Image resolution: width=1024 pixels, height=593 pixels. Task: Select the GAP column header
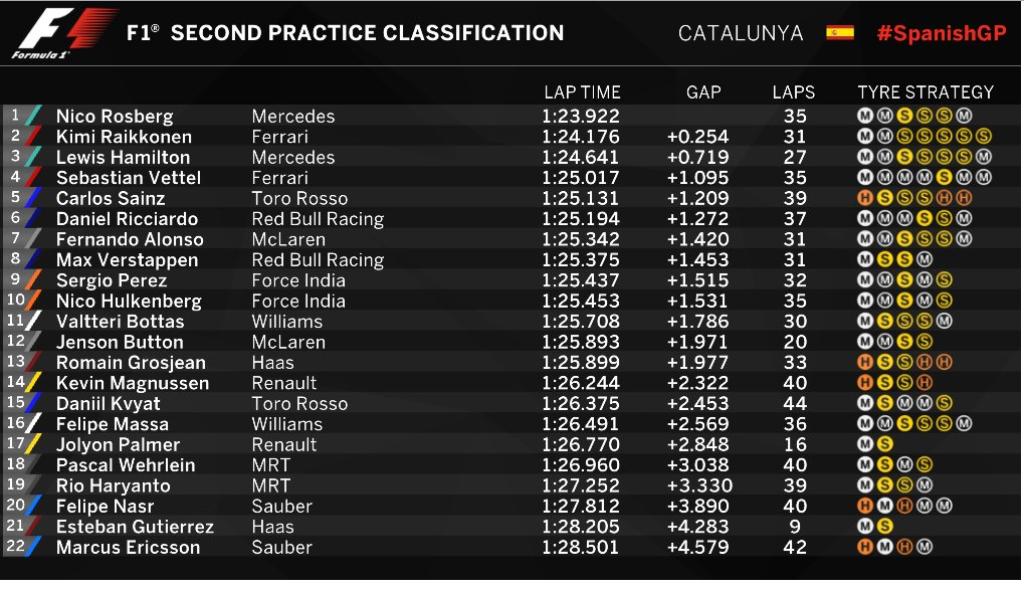703,92
